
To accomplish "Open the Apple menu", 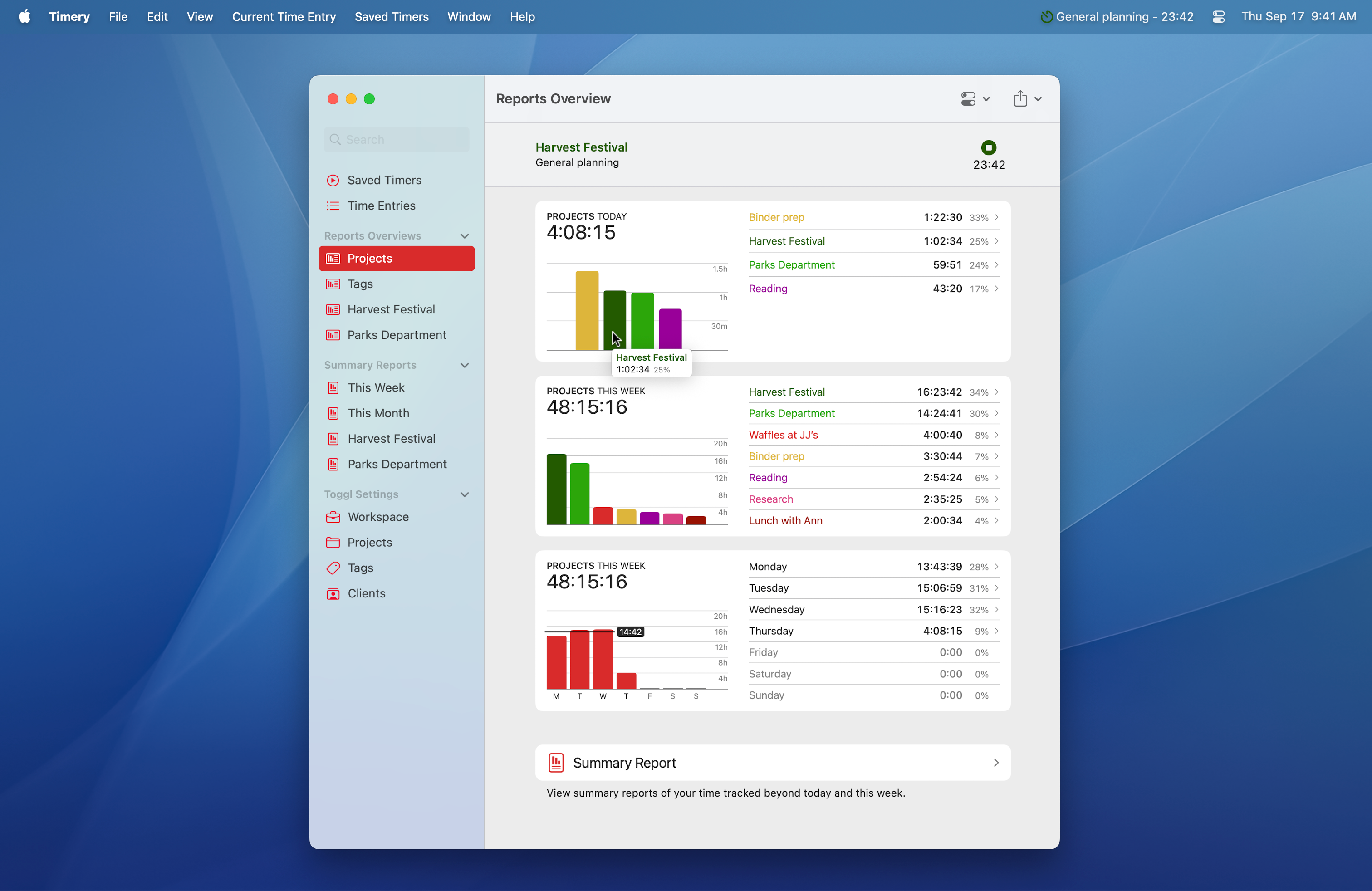I will 24,17.
